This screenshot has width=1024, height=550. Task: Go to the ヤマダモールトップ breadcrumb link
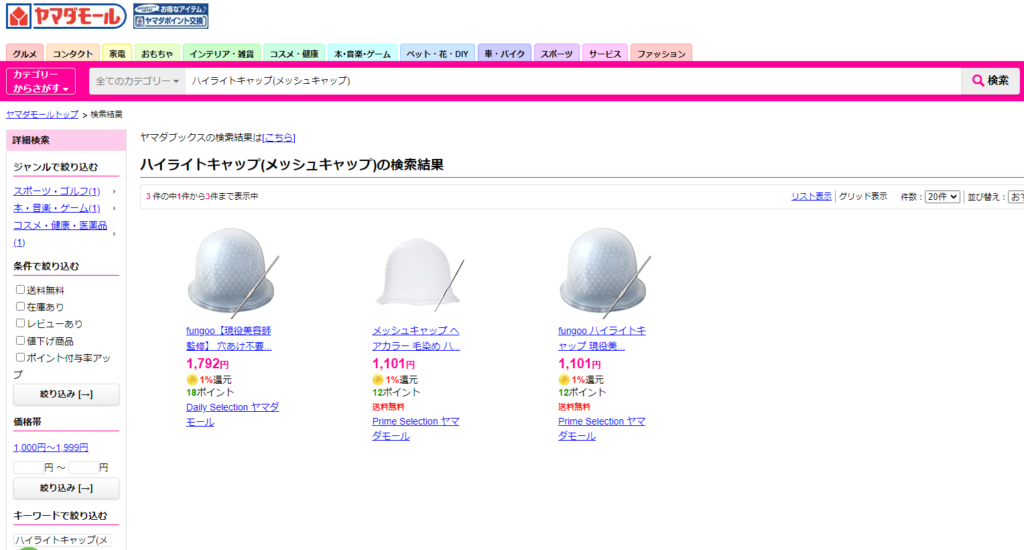pyautogui.click(x=42, y=114)
